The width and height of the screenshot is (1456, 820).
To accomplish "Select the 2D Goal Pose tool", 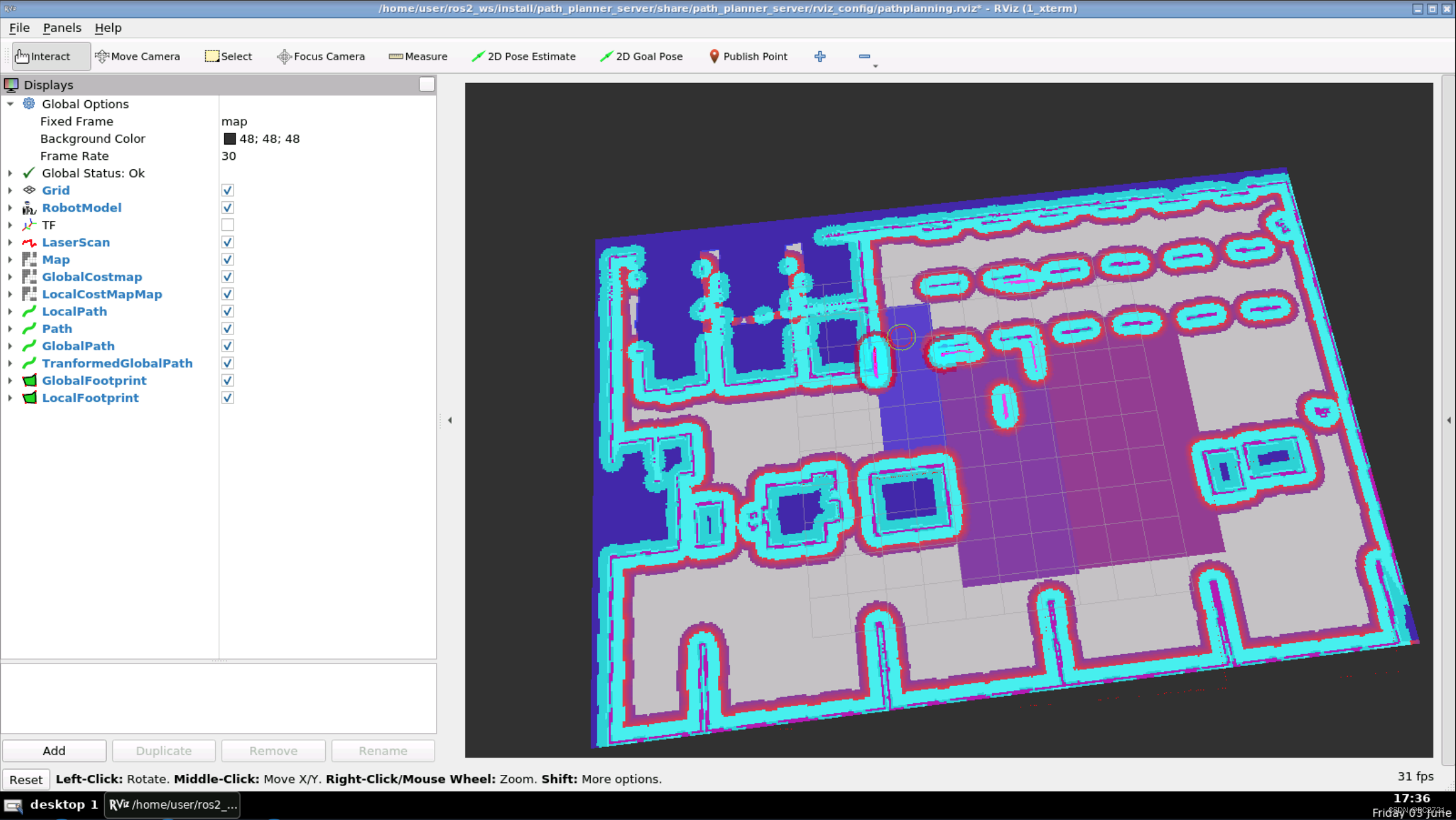I will (x=641, y=56).
